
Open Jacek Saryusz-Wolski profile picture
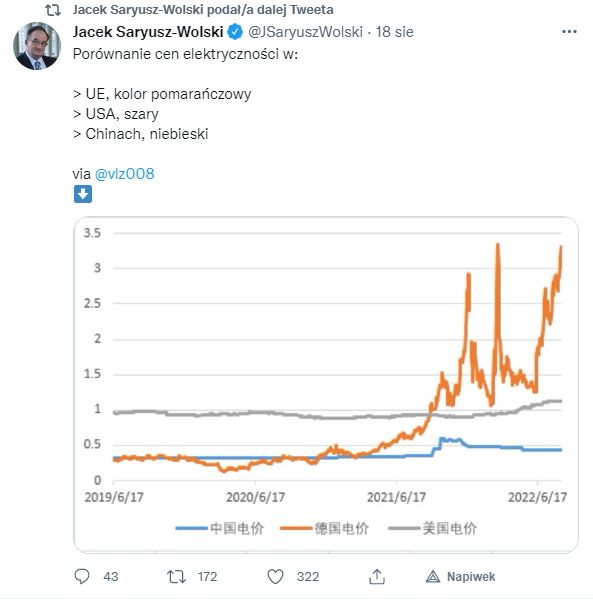coord(37,46)
